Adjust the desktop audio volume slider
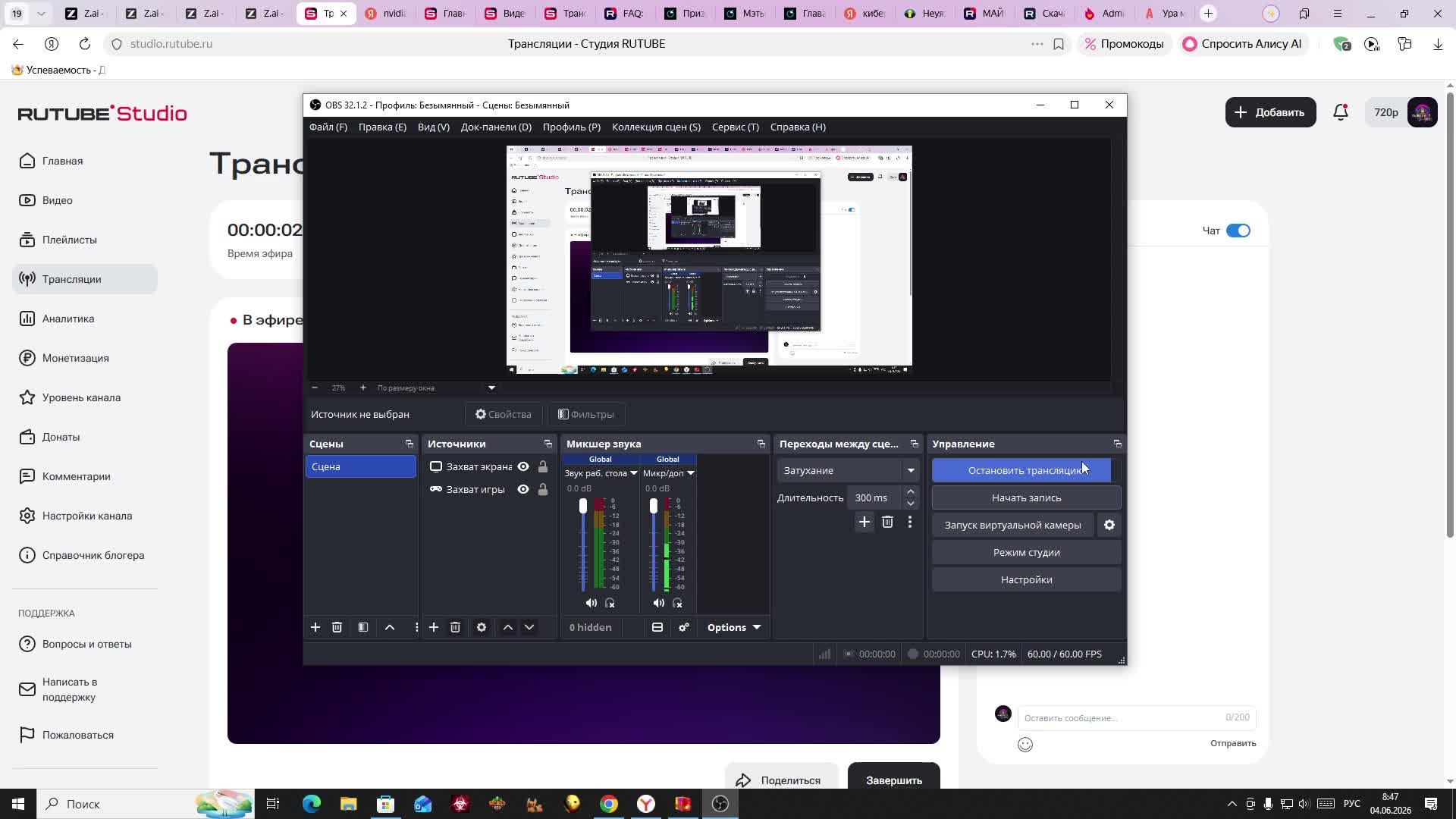The image size is (1456, 819). tap(583, 506)
